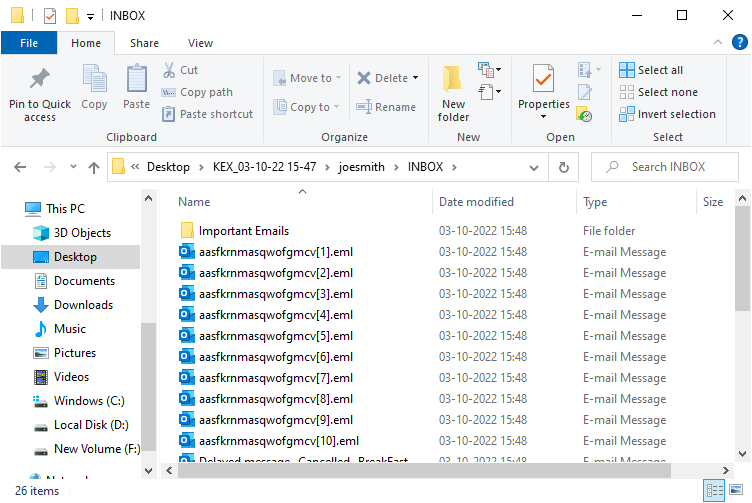
Task: Click the History icon in Open group
Action: pyautogui.click(x=584, y=114)
